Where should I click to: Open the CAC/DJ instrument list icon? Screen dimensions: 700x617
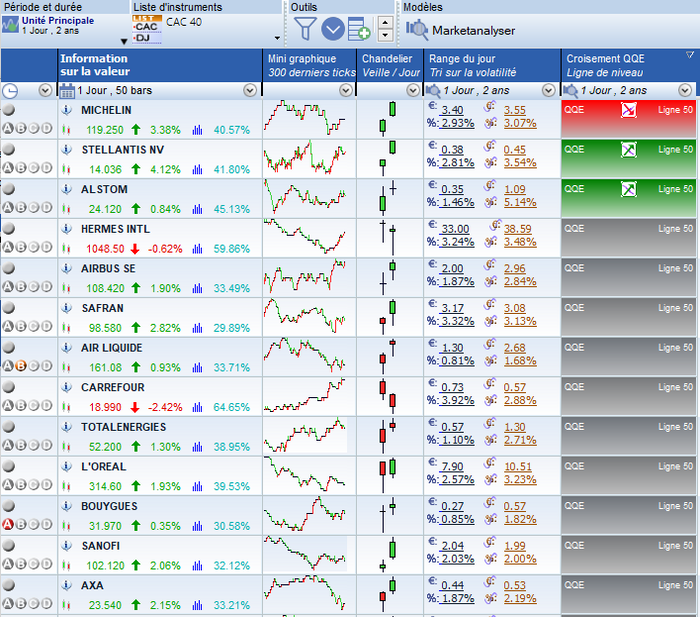[x=147, y=29]
